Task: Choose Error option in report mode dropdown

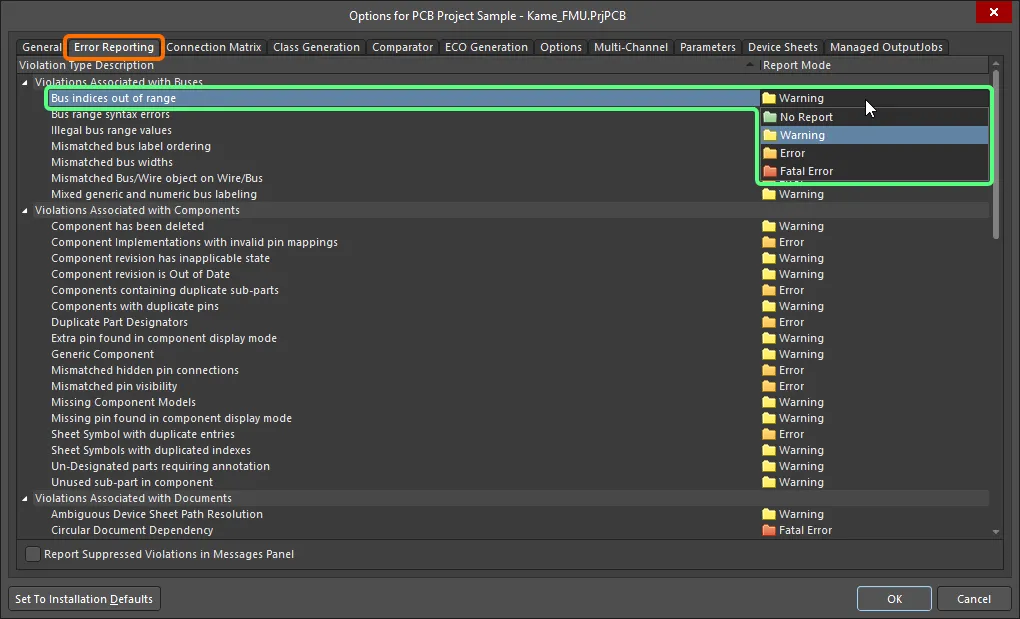Action: tap(874, 153)
